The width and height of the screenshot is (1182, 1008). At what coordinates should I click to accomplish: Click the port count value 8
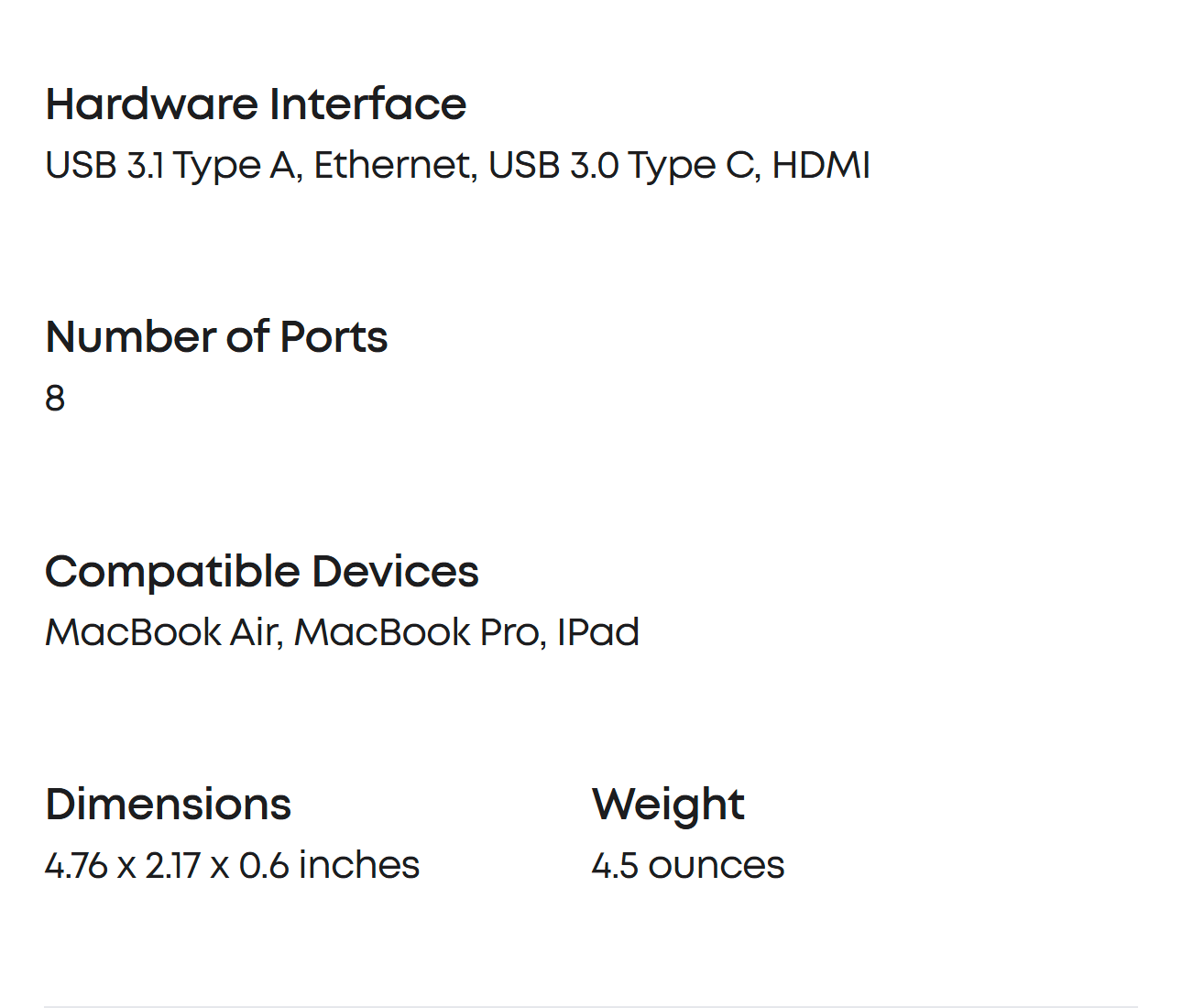(x=55, y=399)
